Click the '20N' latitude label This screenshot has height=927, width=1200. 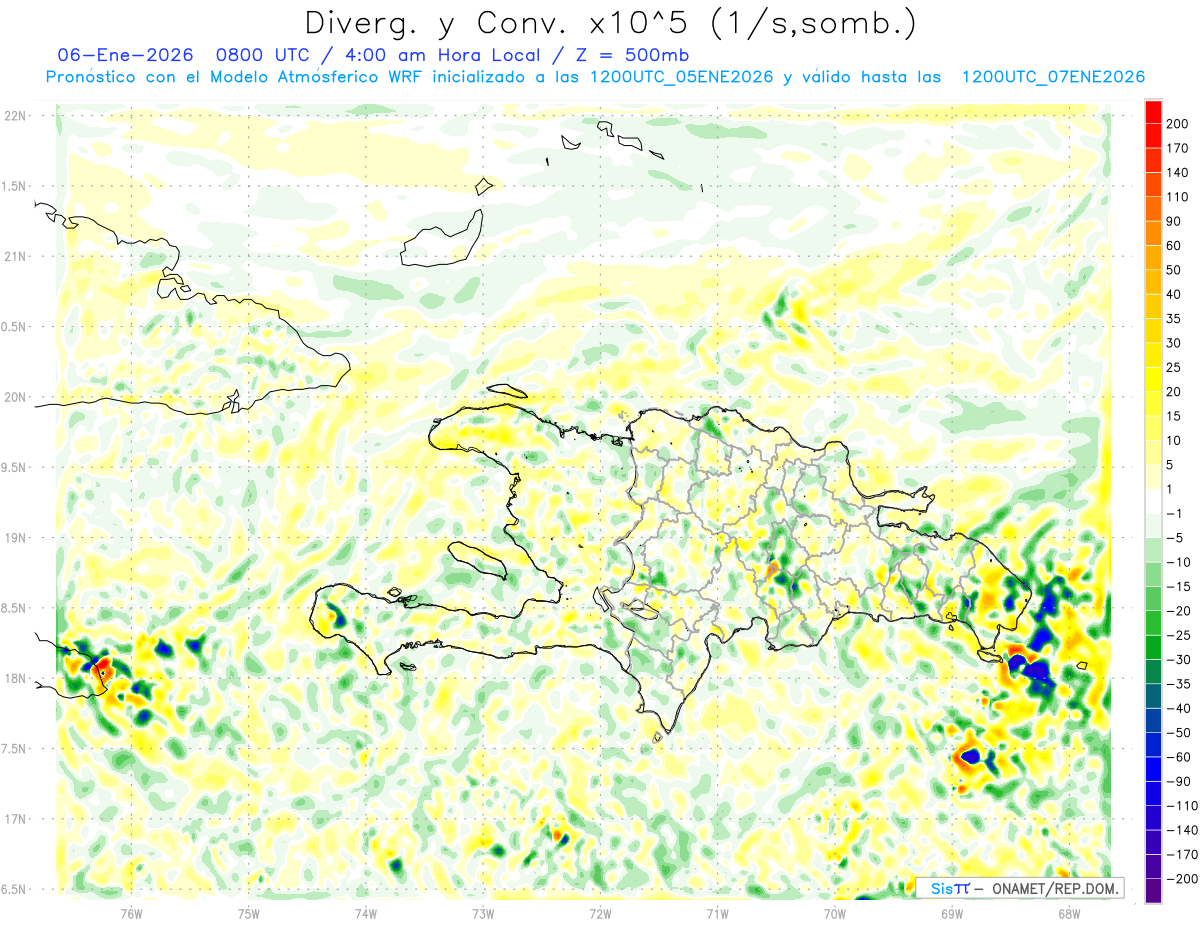click(14, 397)
